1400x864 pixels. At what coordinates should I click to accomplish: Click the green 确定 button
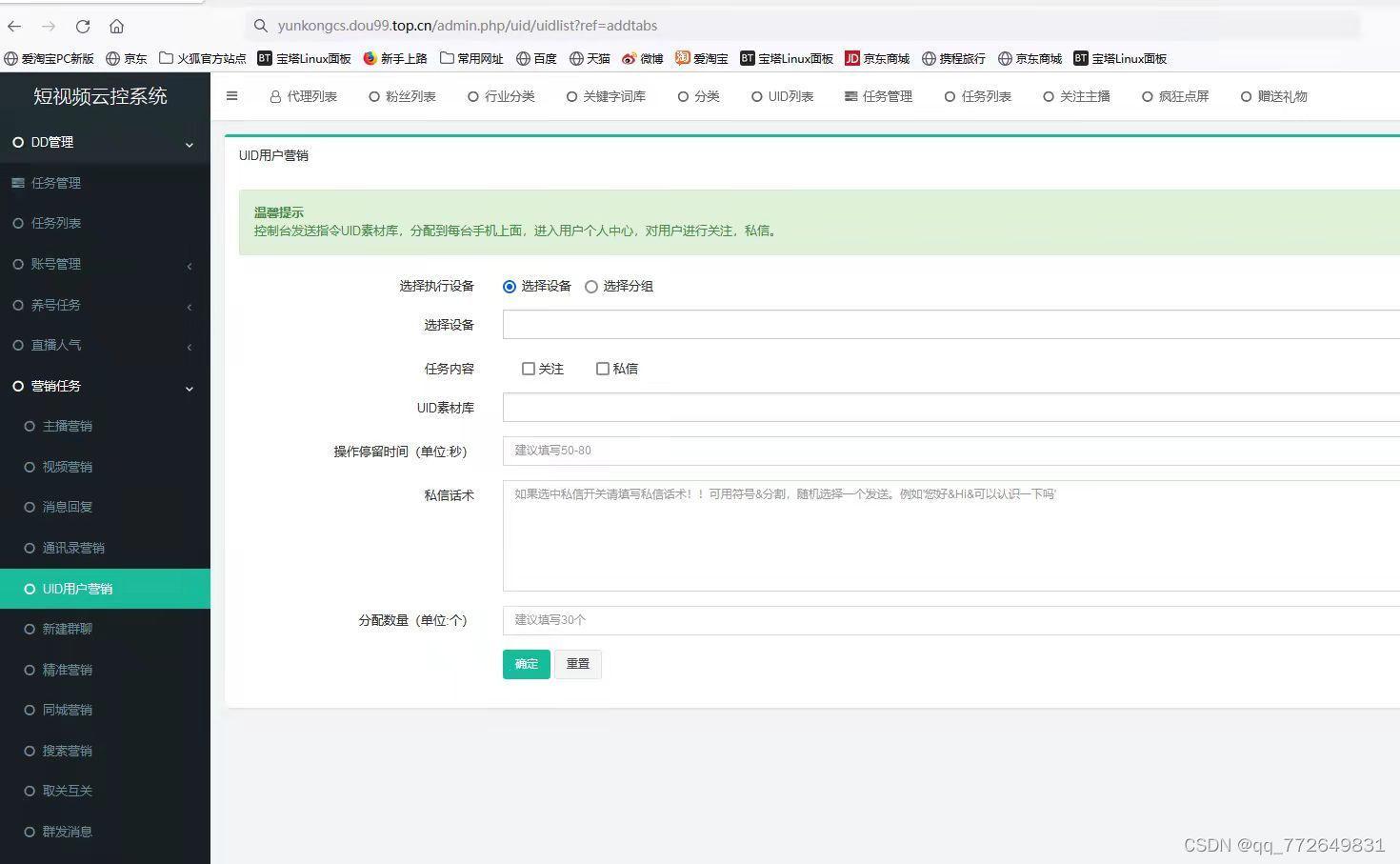pyautogui.click(x=527, y=664)
